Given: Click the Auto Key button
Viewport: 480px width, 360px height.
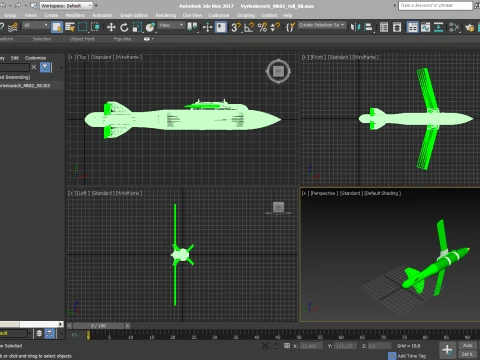Looking at the screenshot, I should (467, 346).
